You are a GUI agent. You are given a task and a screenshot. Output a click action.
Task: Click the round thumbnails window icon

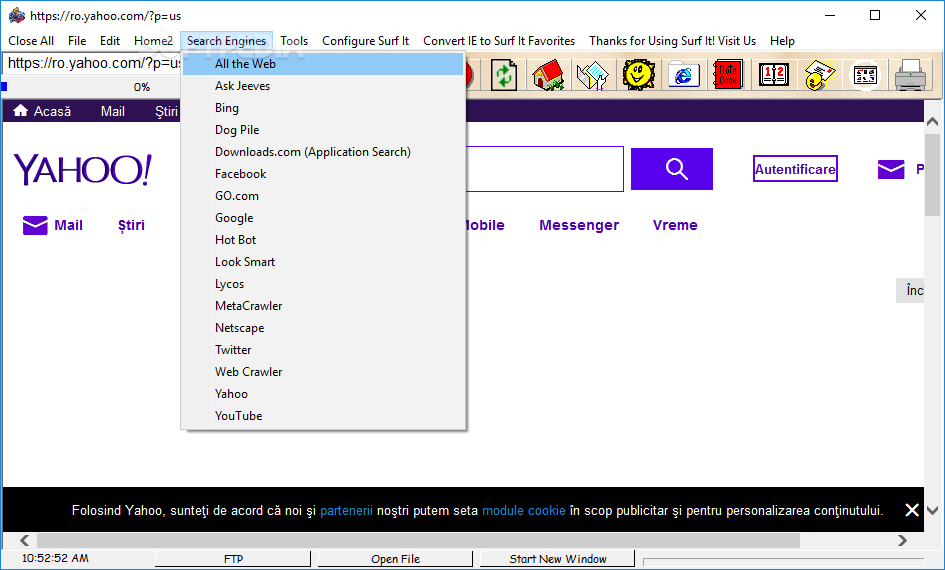[865, 75]
